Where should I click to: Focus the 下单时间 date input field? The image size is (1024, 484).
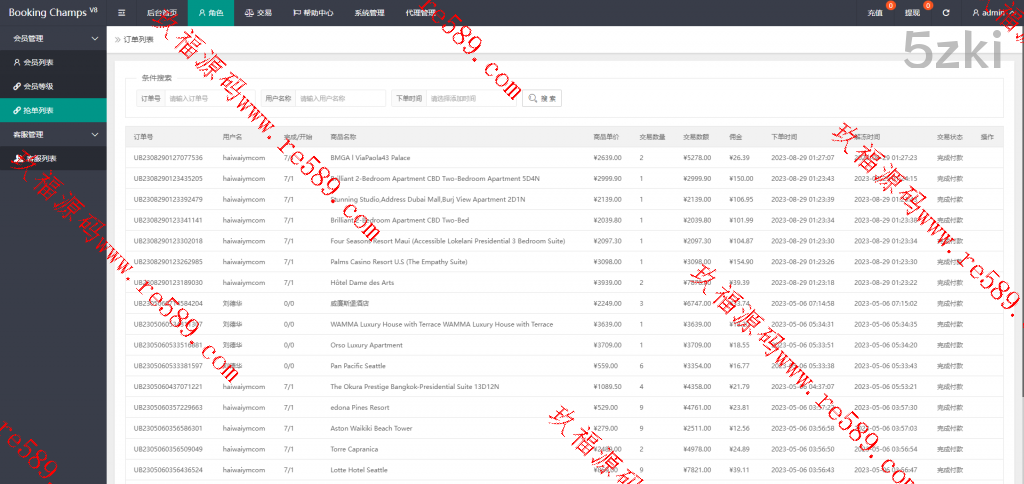coord(469,98)
